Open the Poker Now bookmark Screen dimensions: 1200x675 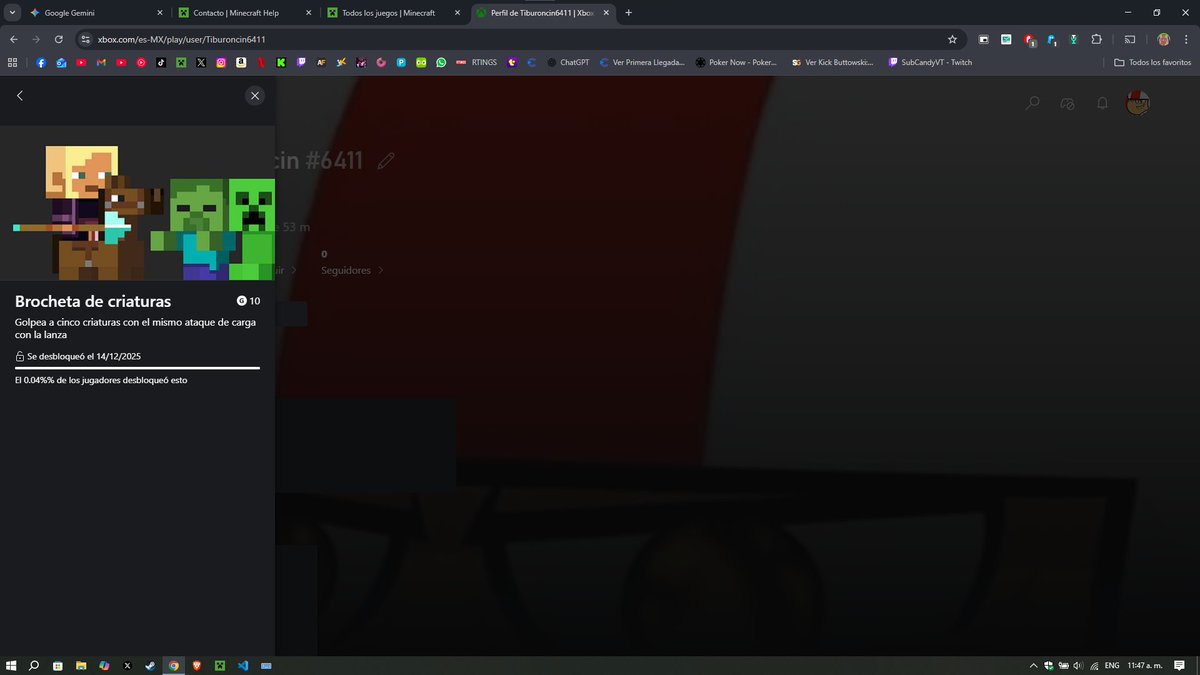click(736, 62)
